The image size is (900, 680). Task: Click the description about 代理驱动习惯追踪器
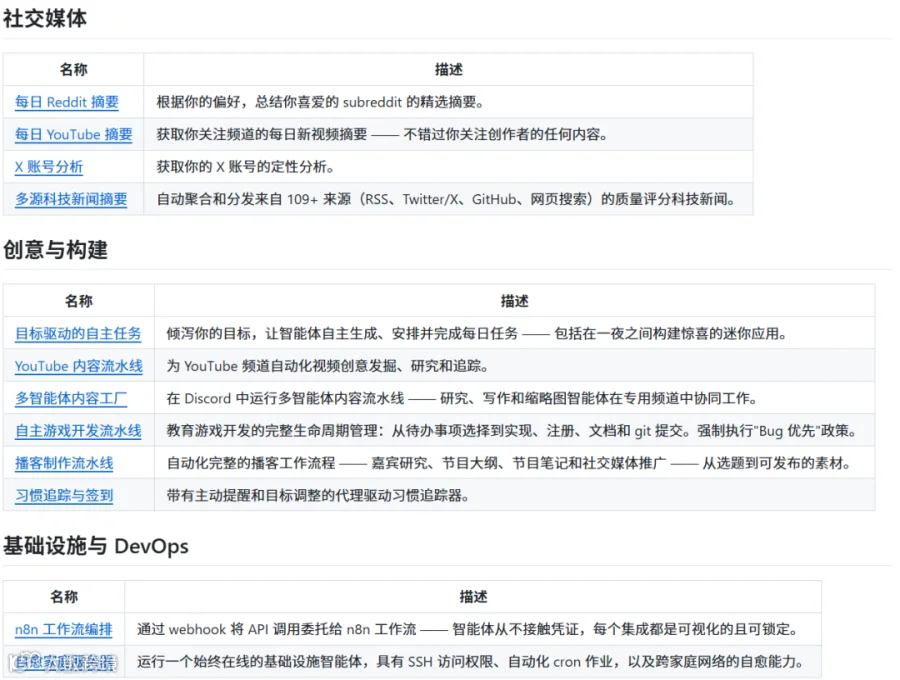click(x=318, y=495)
